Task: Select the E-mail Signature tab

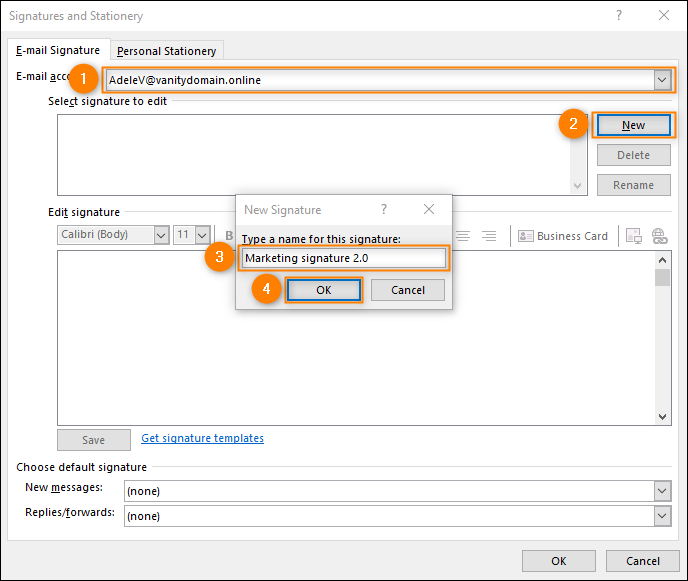Action: pos(58,50)
